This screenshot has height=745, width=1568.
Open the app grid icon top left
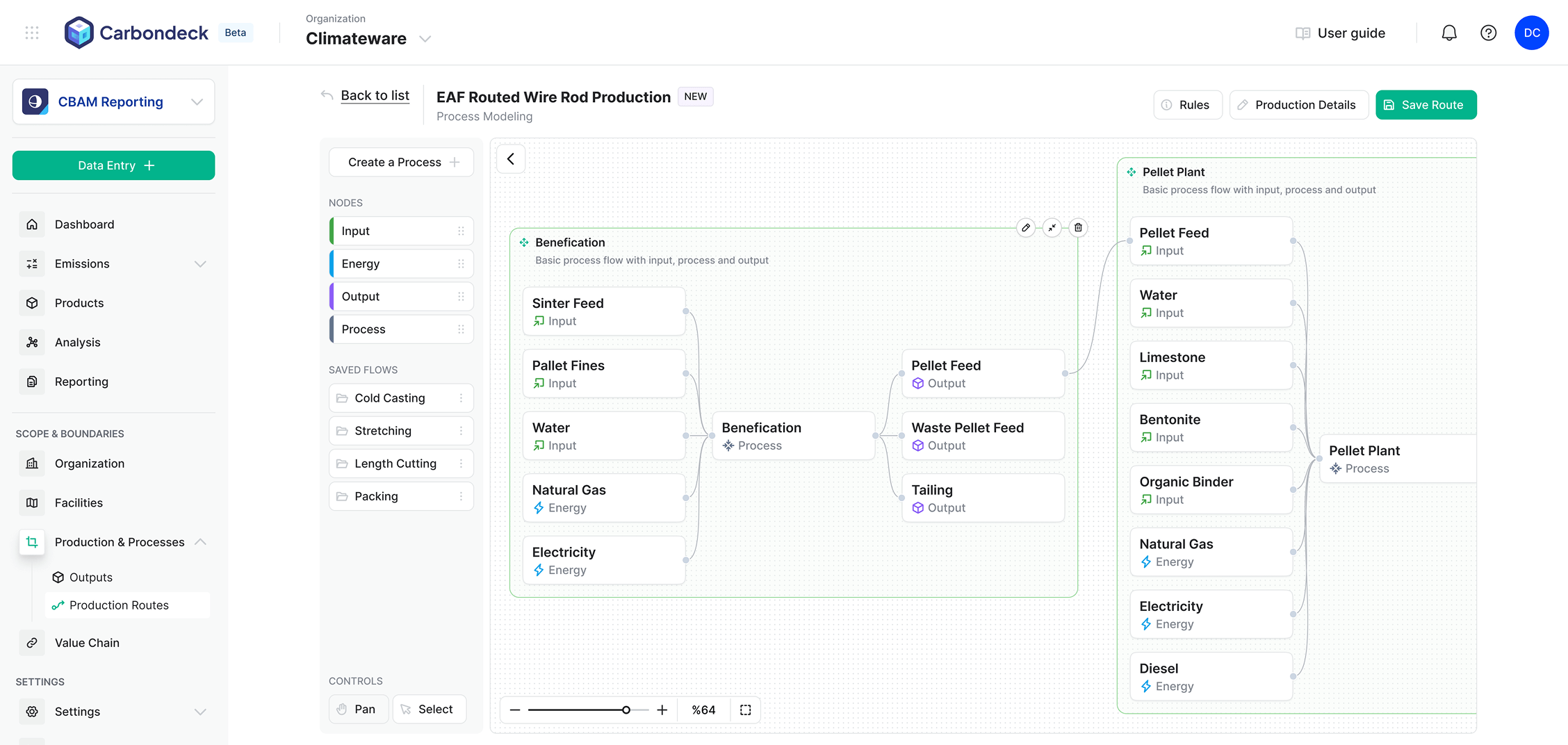coord(31,32)
